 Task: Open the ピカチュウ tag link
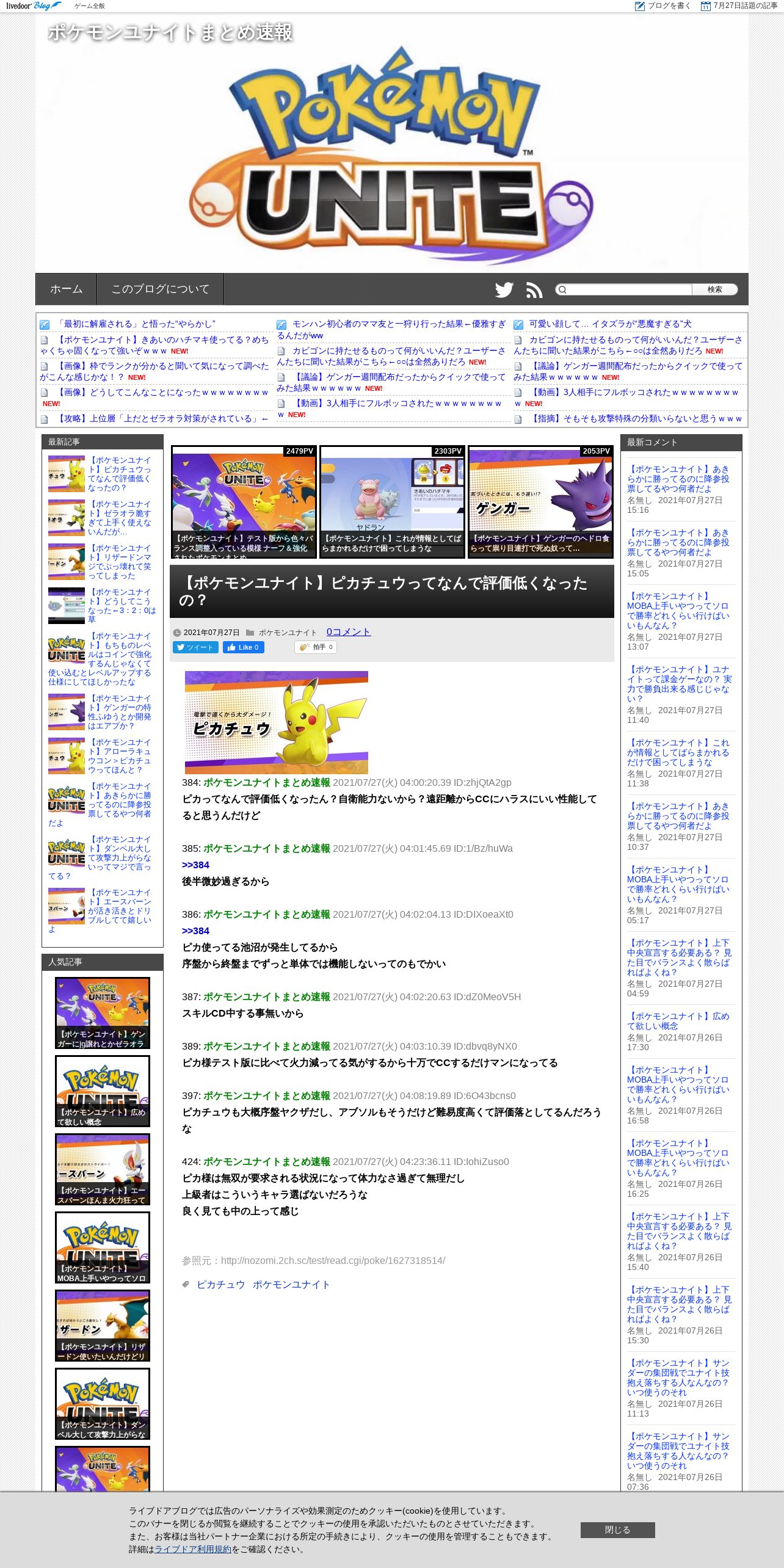pyautogui.click(x=220, y=1285)
